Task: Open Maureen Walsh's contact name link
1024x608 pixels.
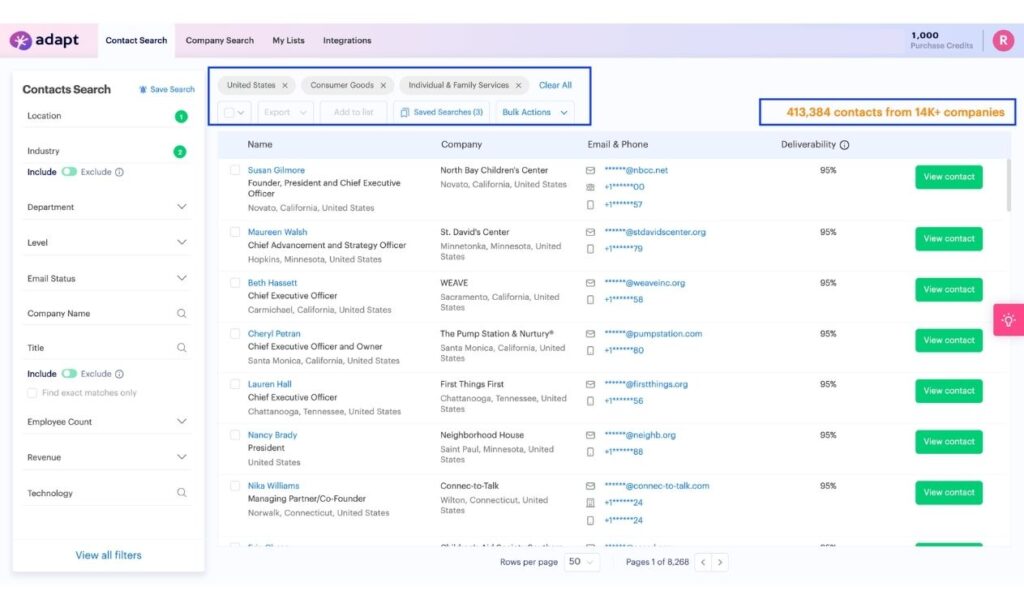Action: click(277, 232)
